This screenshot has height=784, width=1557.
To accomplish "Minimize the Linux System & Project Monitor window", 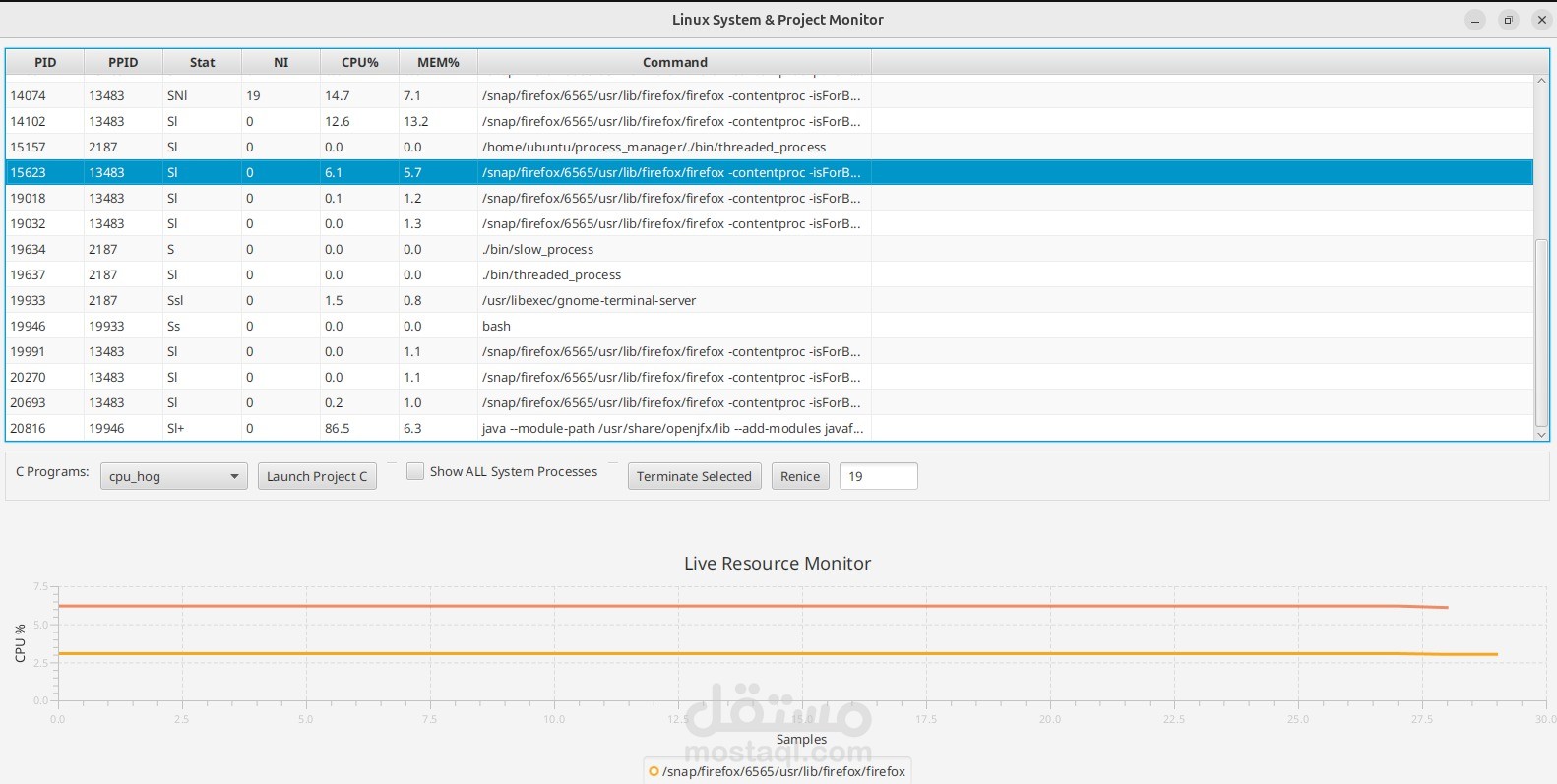I will click(1474, 20).
